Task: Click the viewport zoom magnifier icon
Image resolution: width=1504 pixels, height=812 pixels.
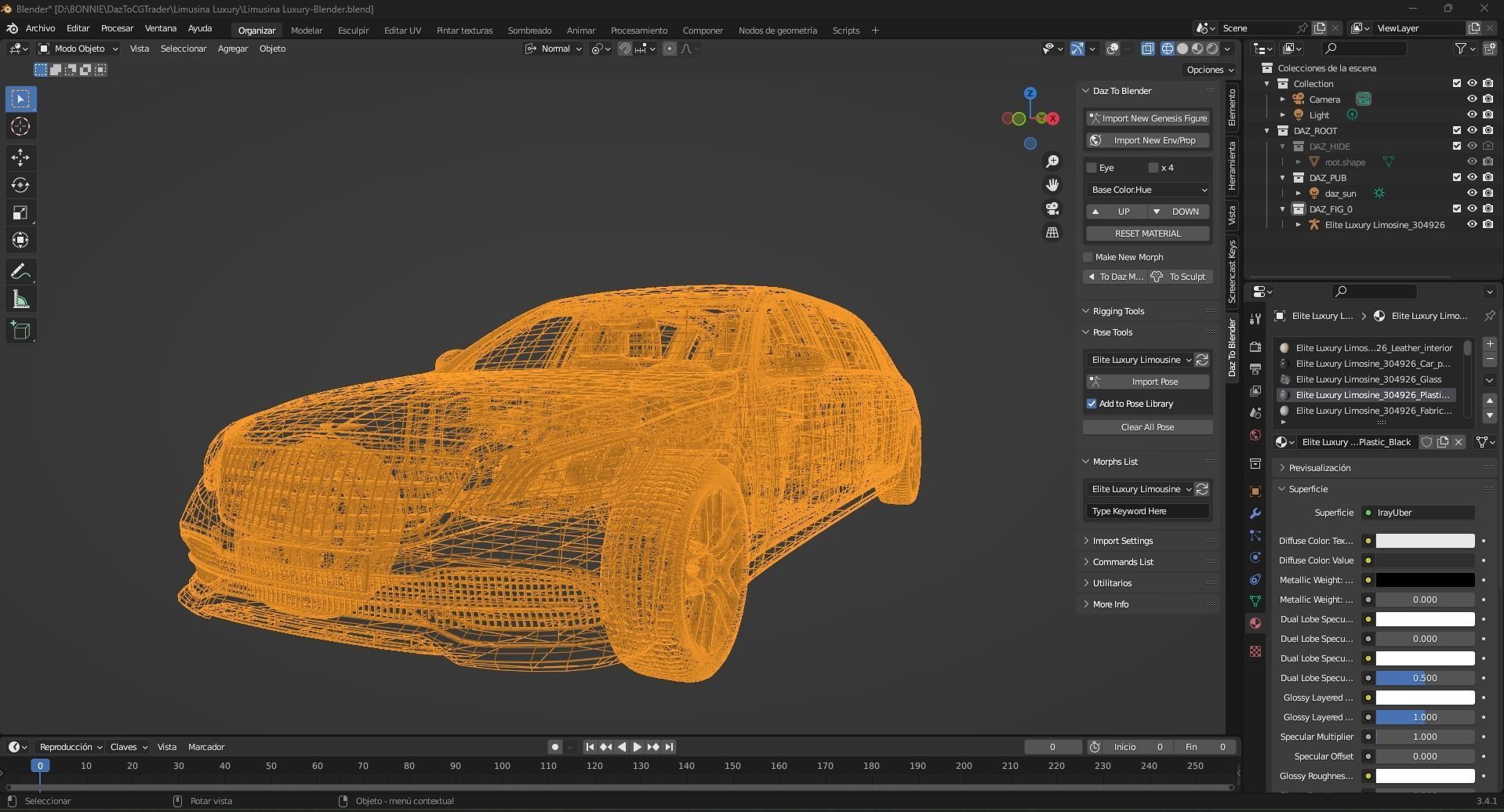Action: coord(1052,161)
